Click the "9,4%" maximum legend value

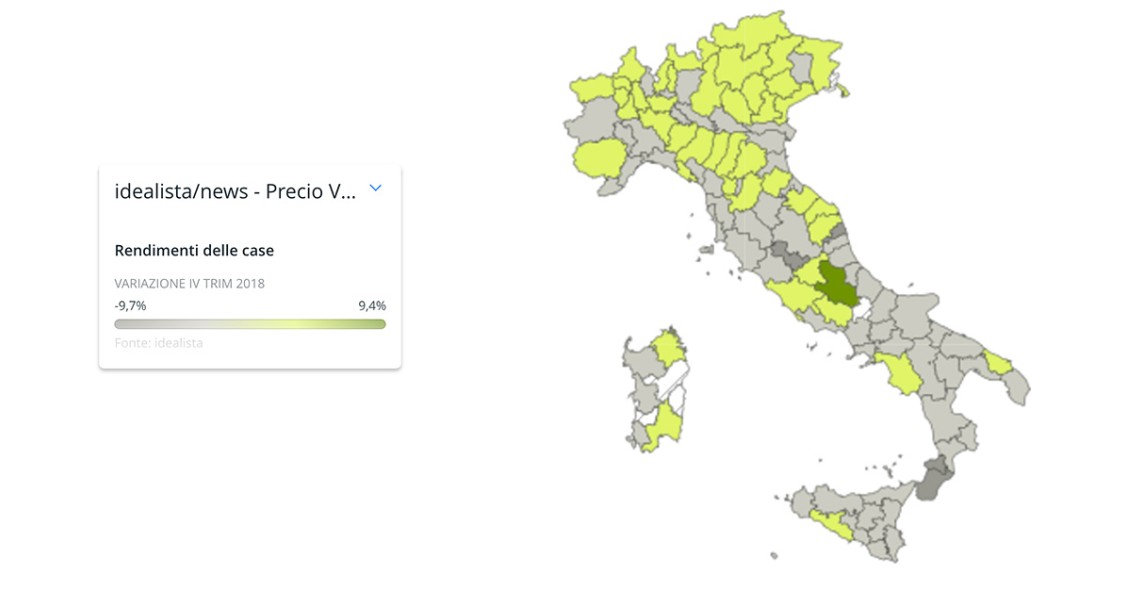pyautogui.click(x=371, y=306)
